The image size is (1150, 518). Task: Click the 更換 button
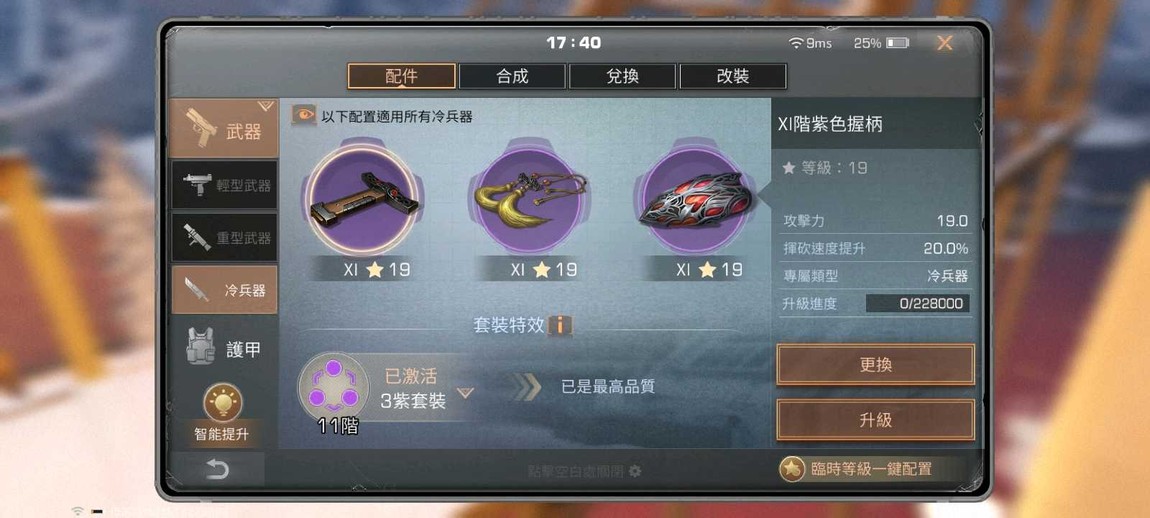pos(876,365)
